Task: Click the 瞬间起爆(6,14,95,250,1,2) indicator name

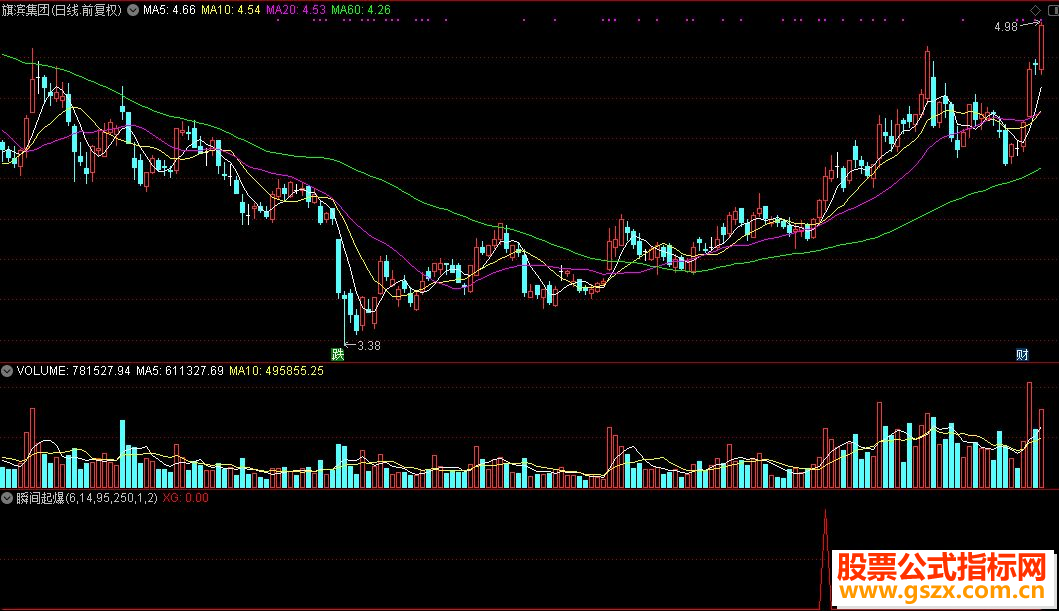Action: point(86,498)
